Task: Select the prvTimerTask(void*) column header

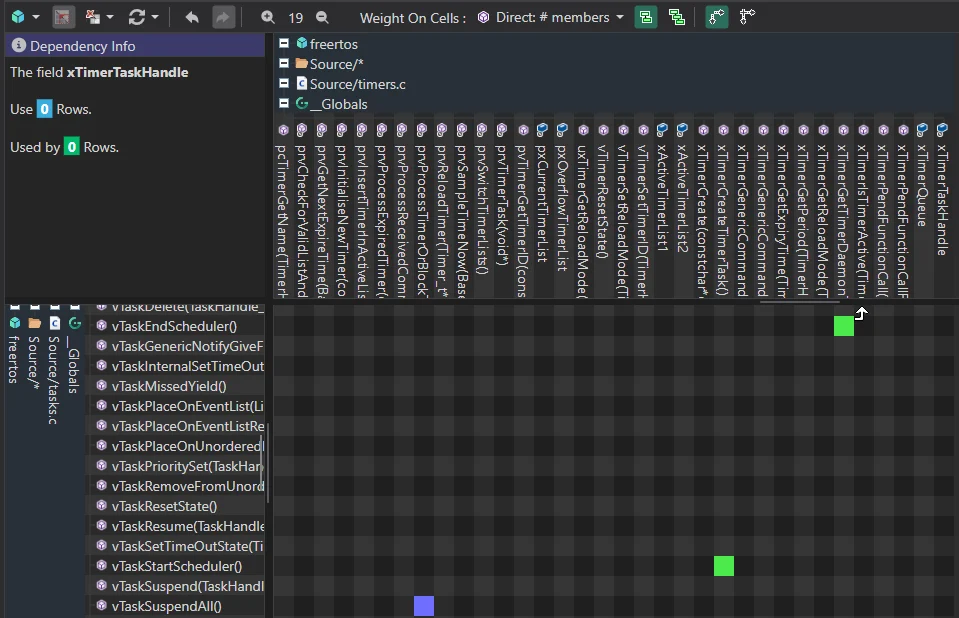Action: coord(502,205)
